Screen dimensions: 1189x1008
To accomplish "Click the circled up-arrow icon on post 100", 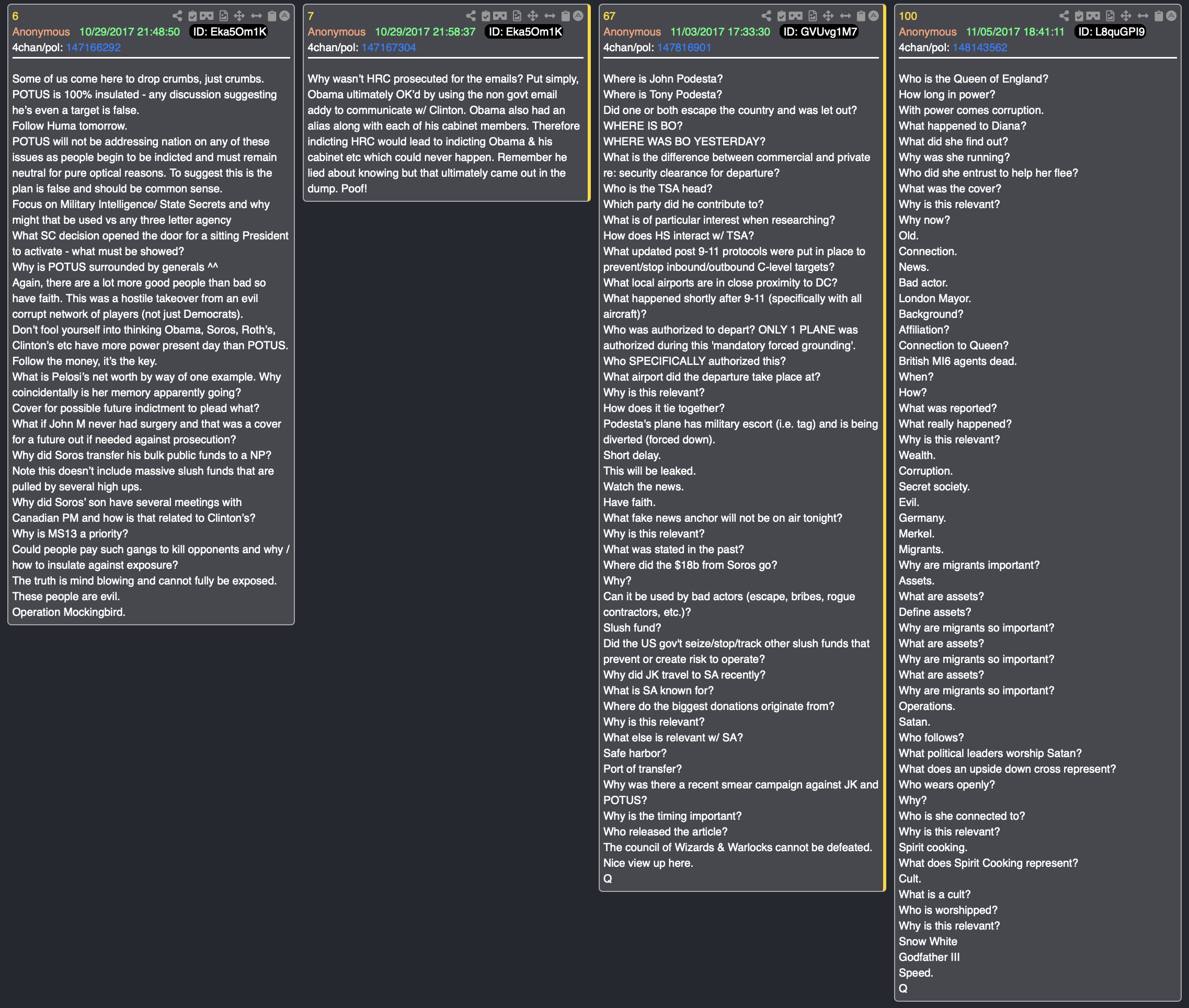I will [x=1171, y=16].
